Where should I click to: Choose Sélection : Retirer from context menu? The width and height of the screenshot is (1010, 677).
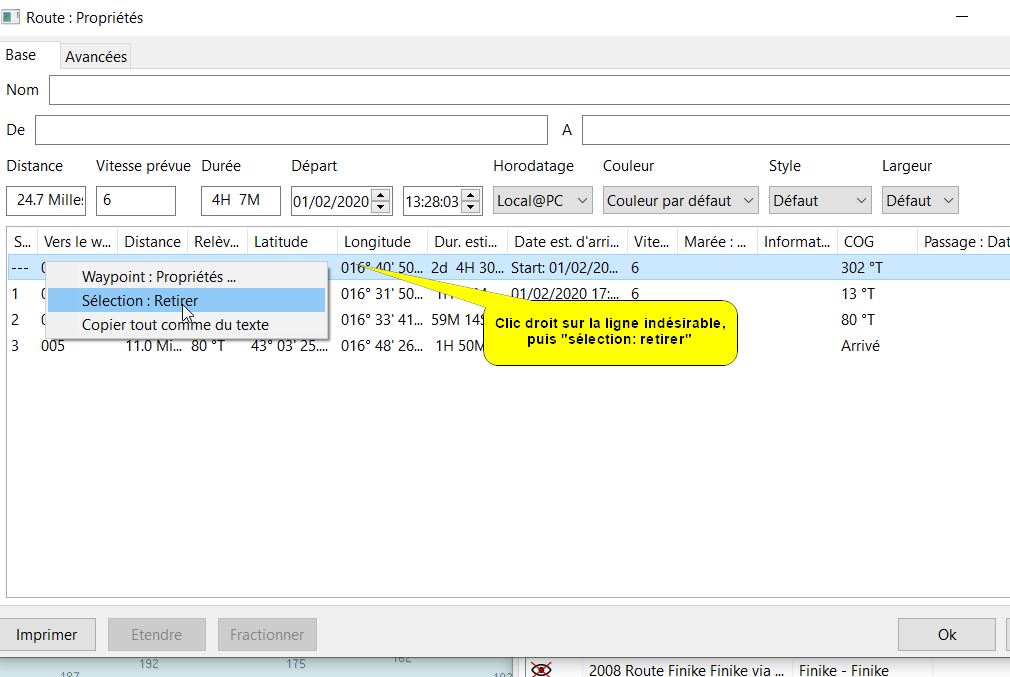[140, 301]
